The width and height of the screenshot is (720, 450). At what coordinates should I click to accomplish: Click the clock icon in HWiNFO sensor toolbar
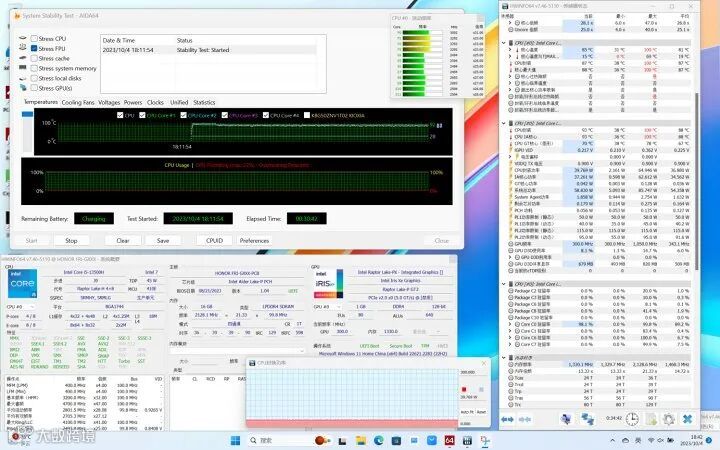632,419
